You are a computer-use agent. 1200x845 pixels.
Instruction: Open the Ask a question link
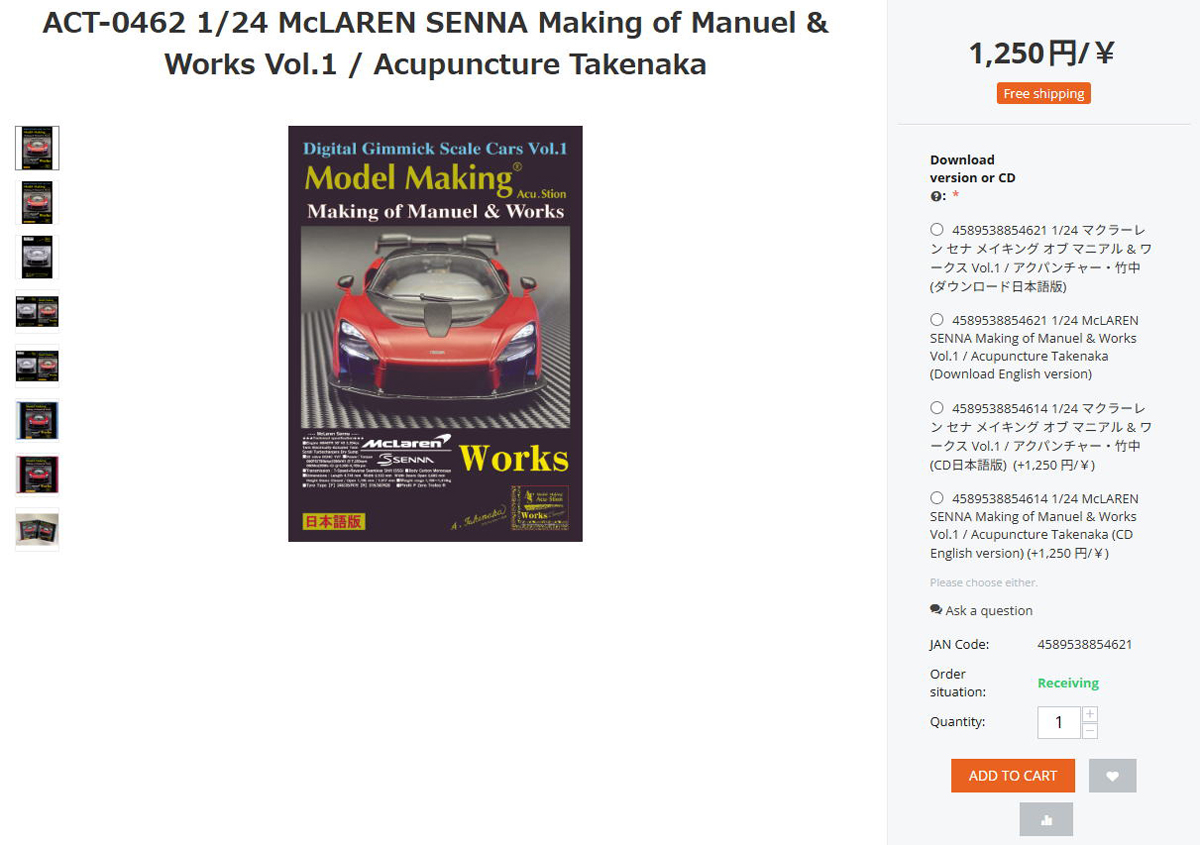tap(989, 611)
